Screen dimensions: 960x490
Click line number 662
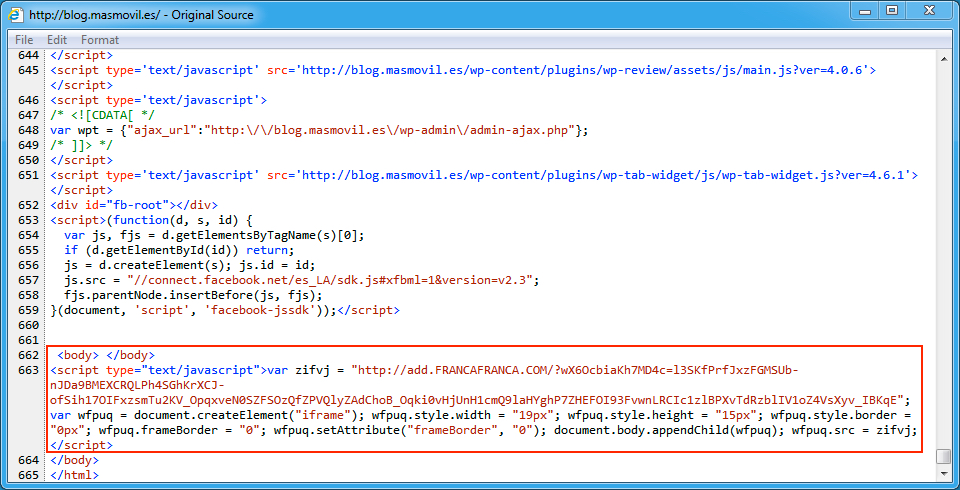pyautogui.click(x=28, y=355)
